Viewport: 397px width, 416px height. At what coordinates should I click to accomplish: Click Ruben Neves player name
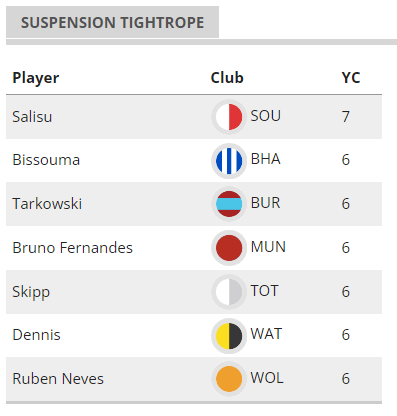[58, 379]
